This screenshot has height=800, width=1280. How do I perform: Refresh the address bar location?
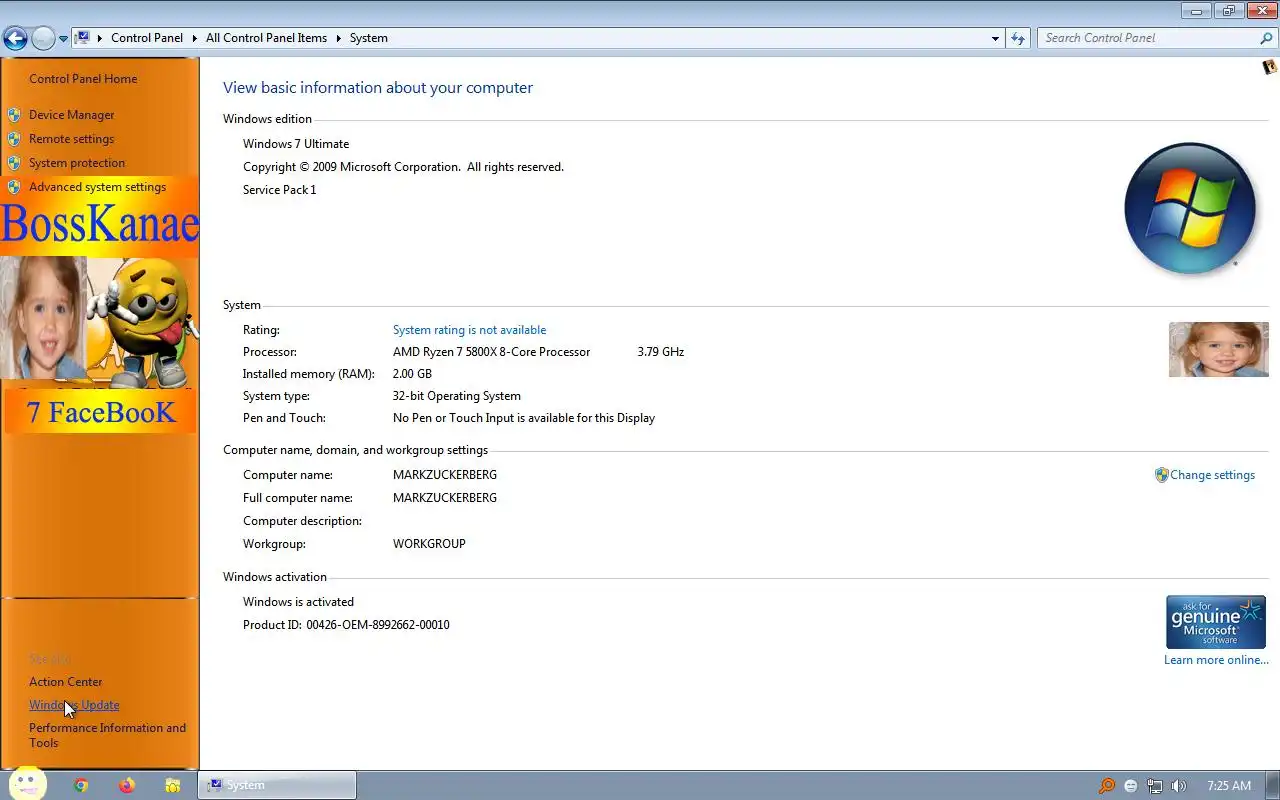[x=1018, y=38]
